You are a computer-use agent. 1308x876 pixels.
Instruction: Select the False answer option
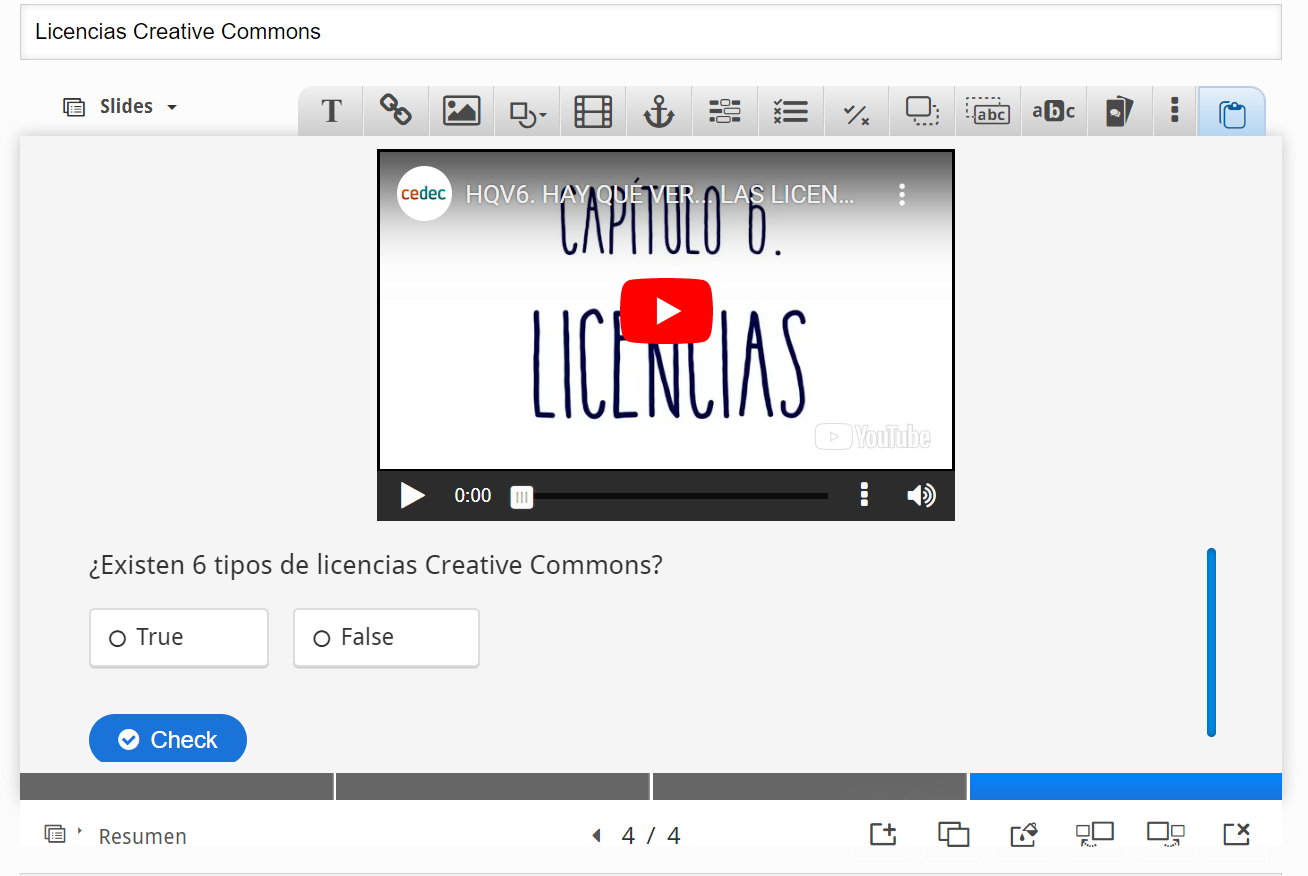pos(386,638)
